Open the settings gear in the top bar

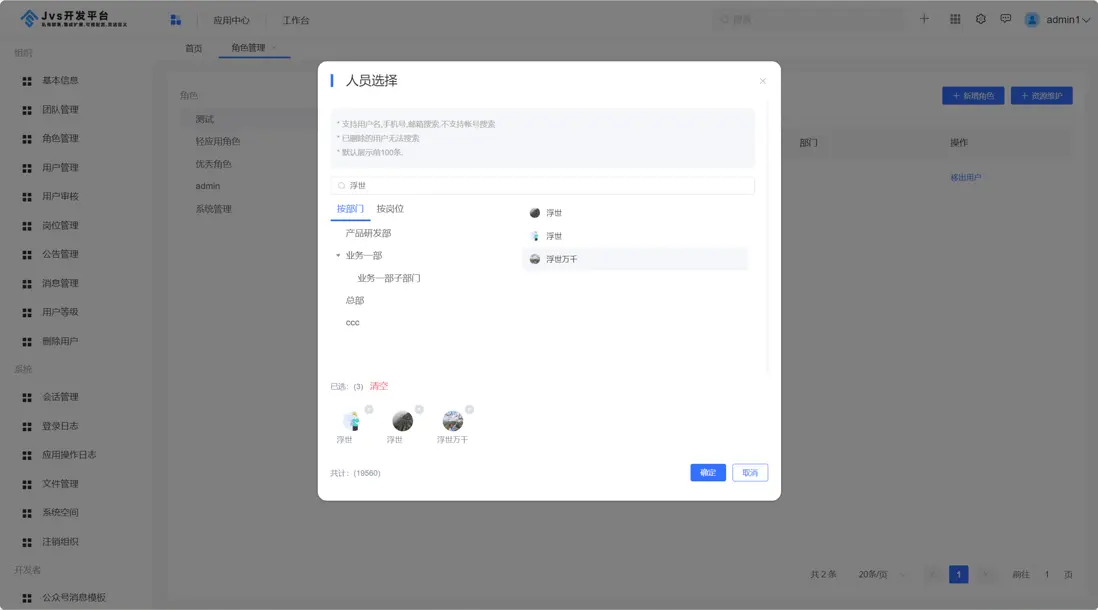980,18
